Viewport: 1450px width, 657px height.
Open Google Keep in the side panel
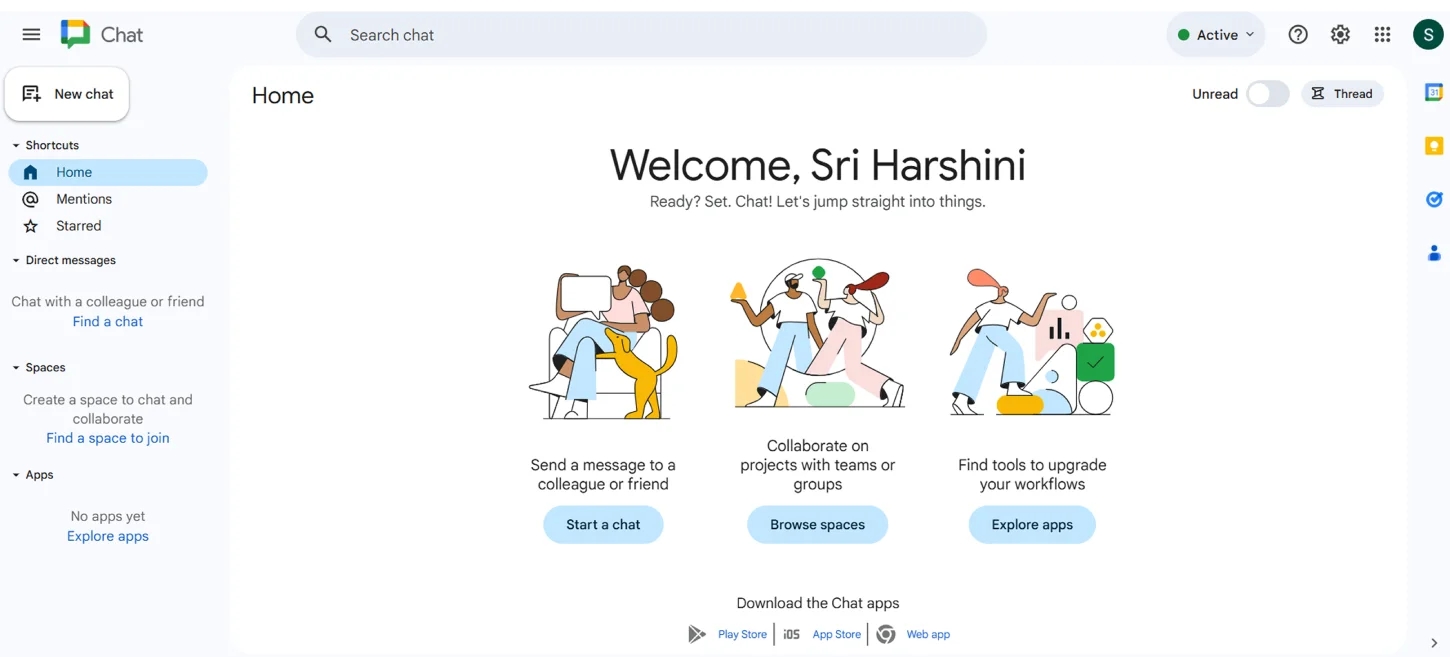(1433, 145)
